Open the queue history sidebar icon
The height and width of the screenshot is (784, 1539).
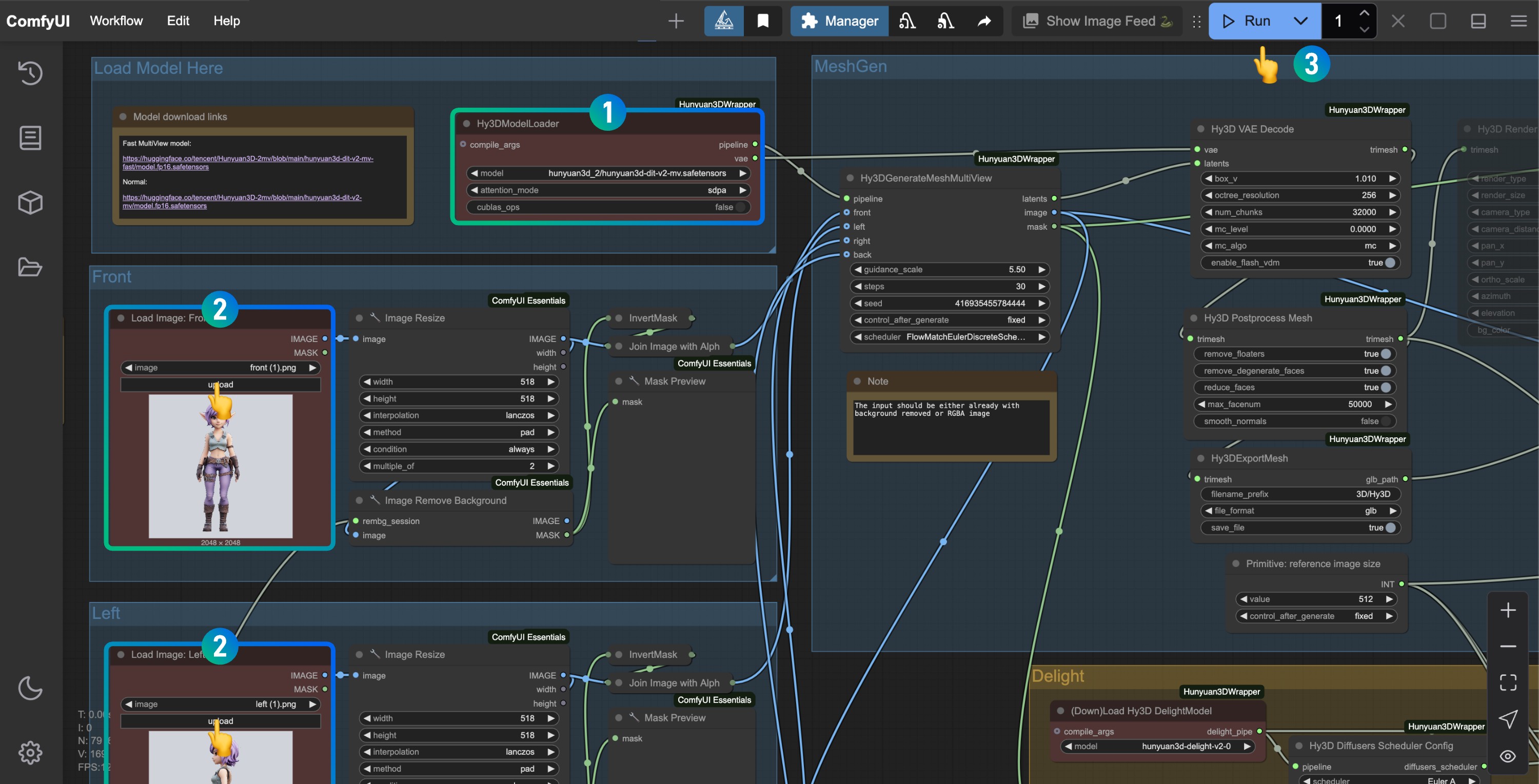(x=30, y=73)
